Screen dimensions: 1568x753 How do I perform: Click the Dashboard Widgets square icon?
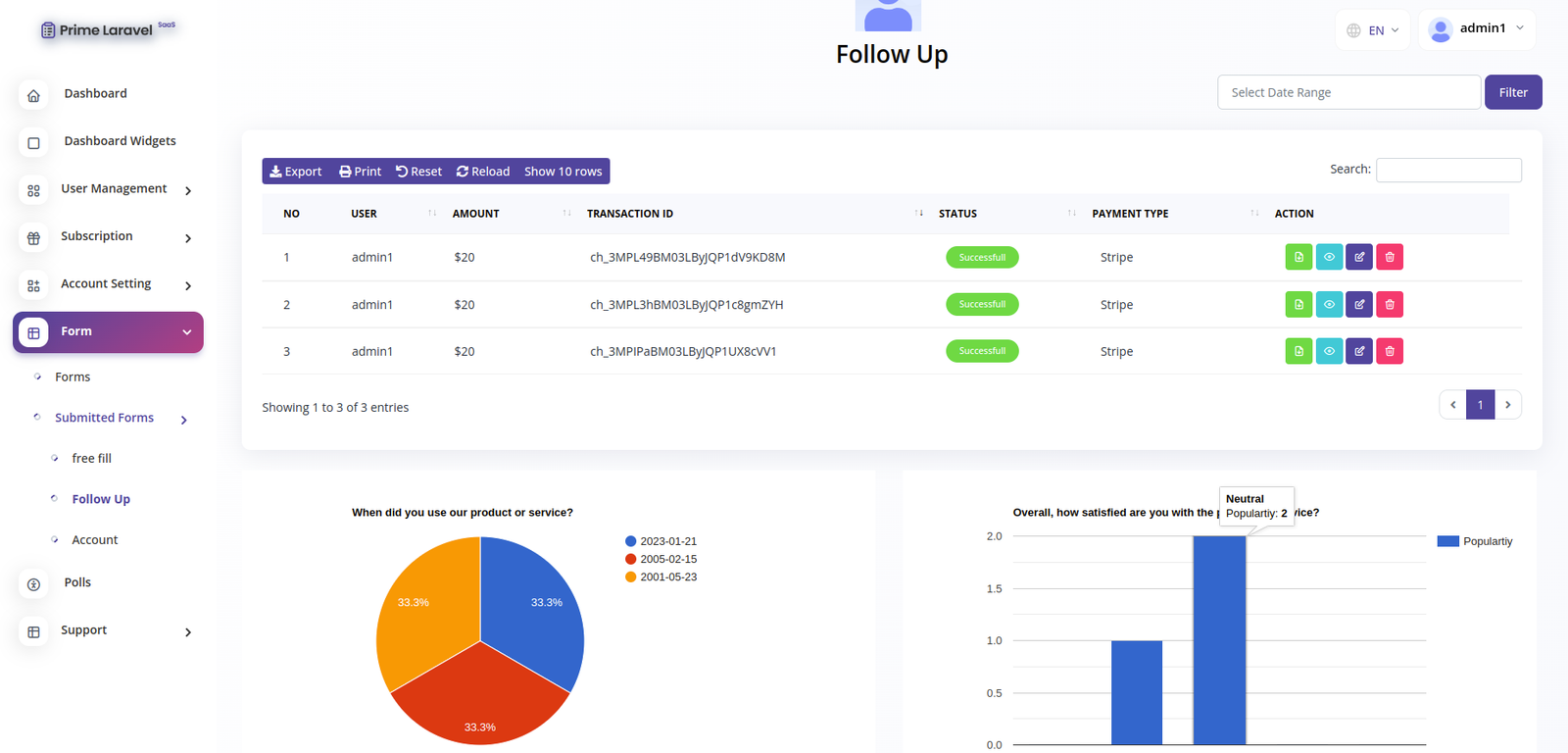(x=33, y=143)
